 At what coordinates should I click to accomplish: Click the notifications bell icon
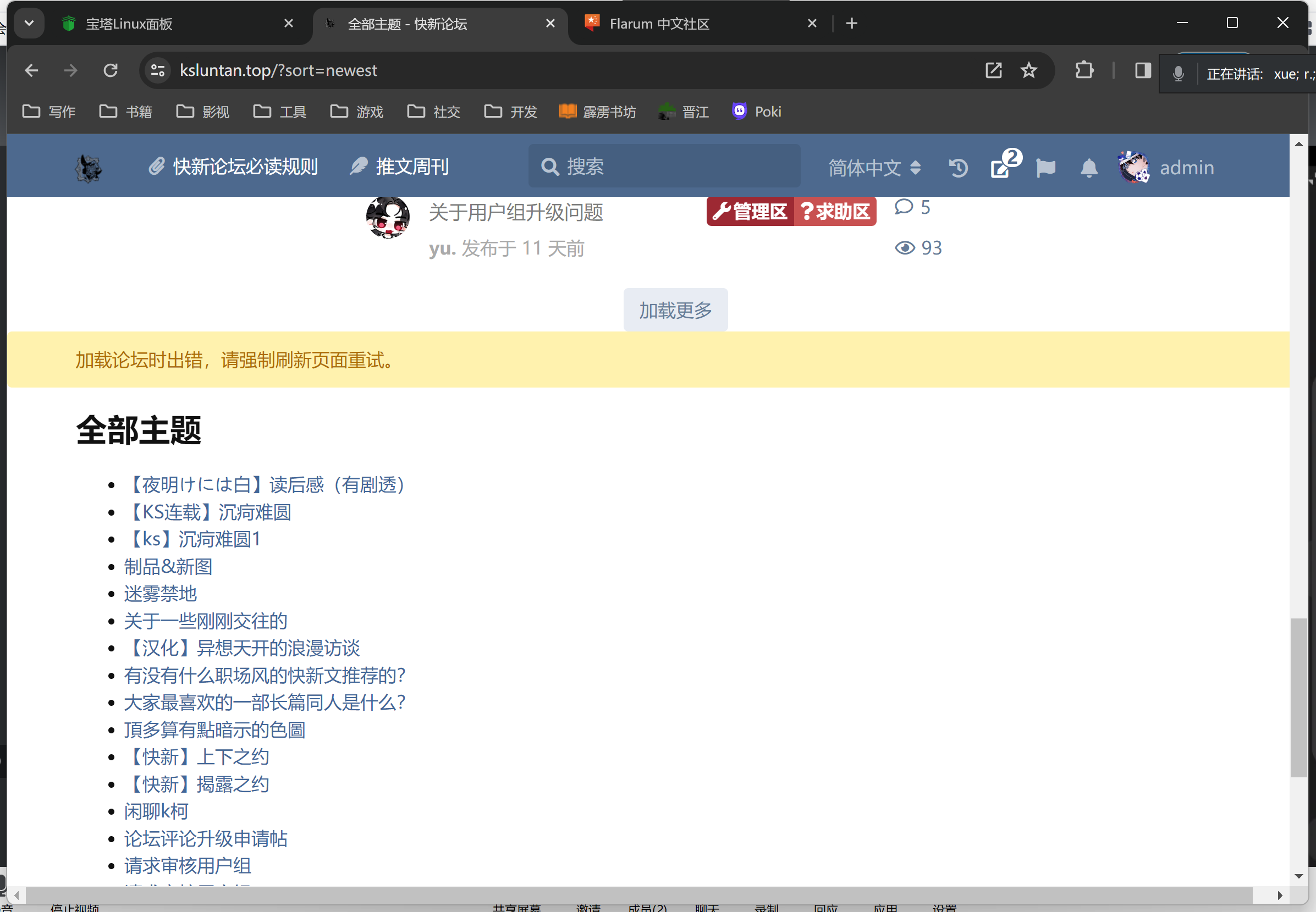1088,168
